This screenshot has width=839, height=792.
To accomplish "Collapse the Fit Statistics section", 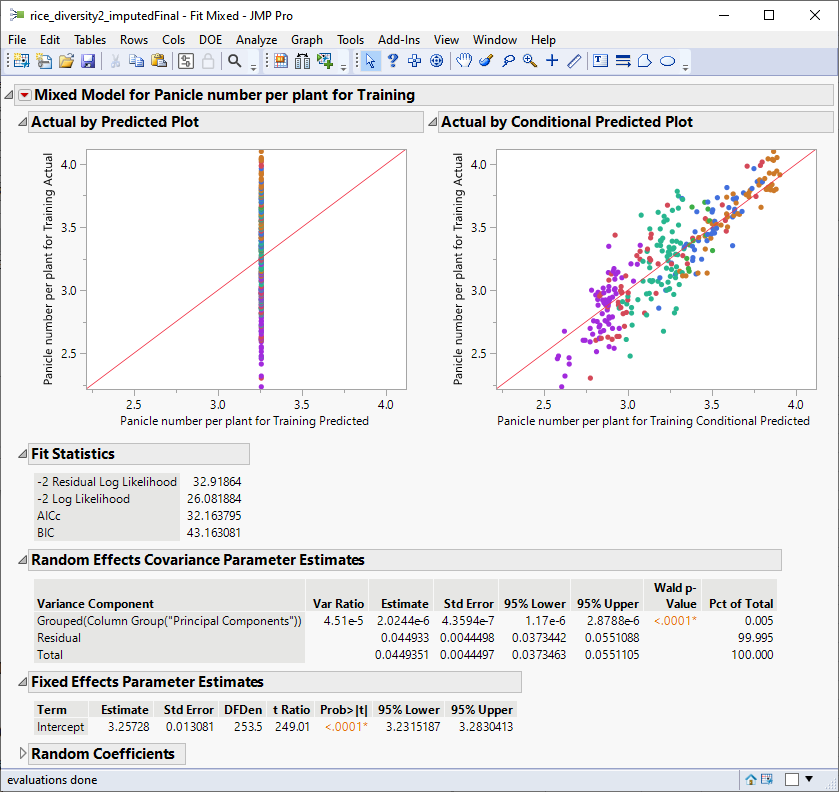I will [x=23, y=454].
